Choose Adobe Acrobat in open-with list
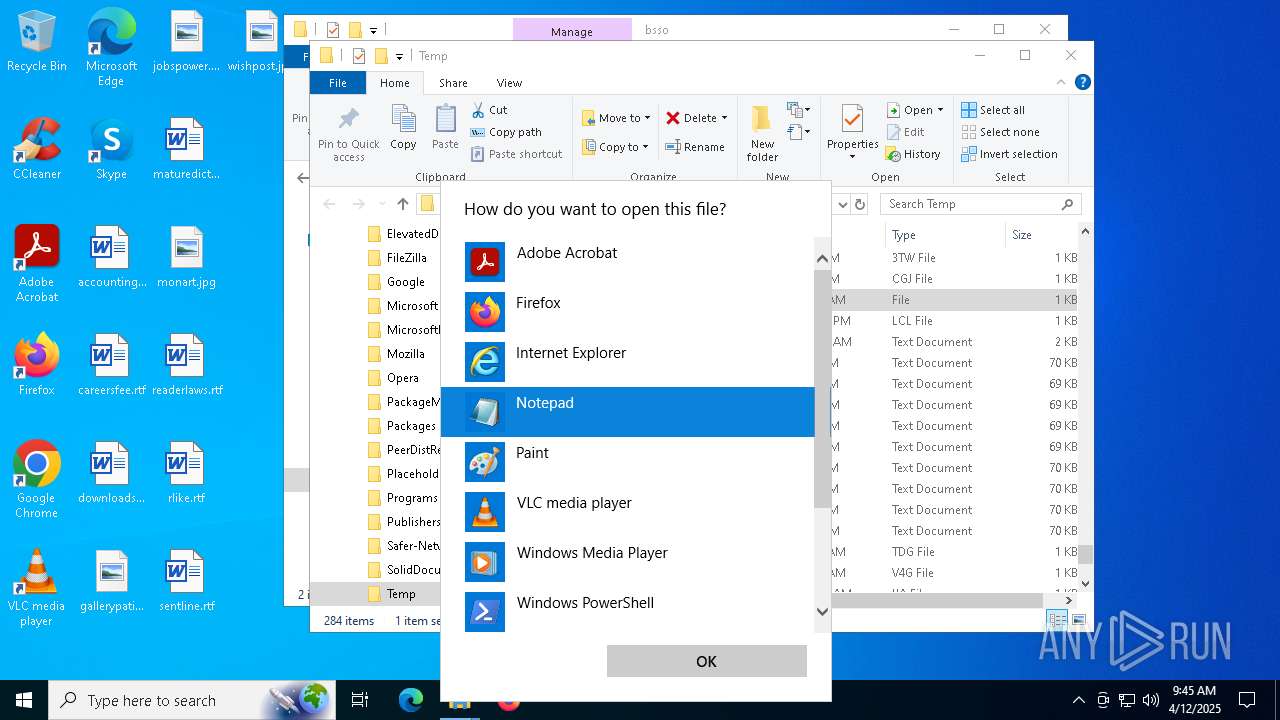Screen dimensions: 1280x720 [627, 262]
